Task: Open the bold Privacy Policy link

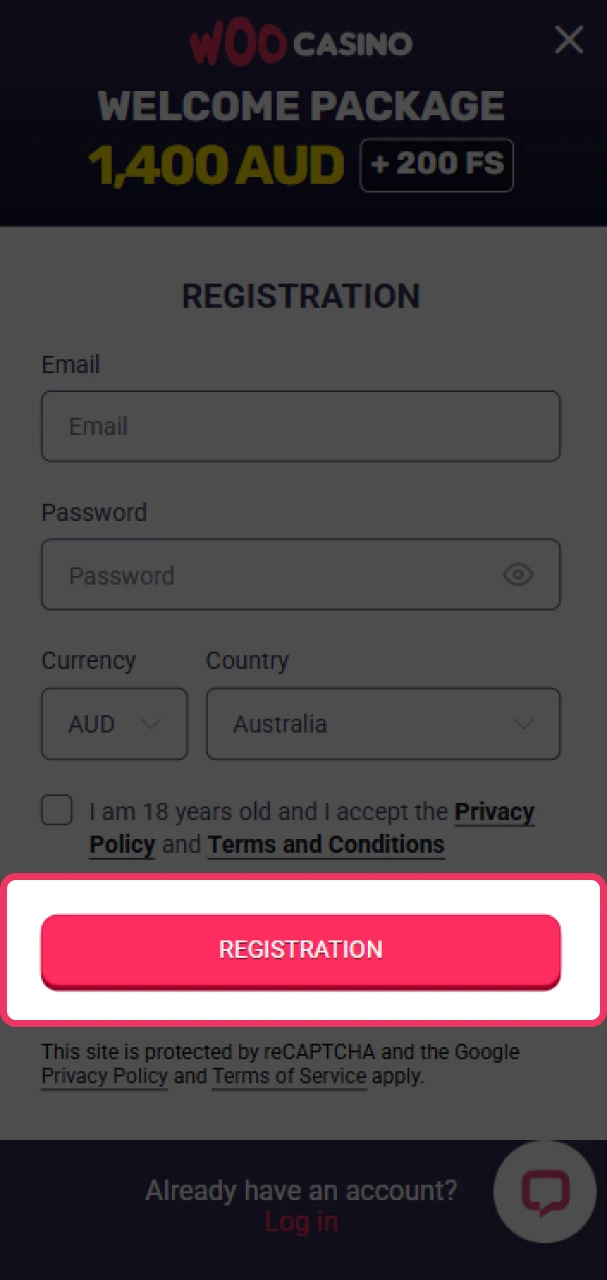Action: 312,828
